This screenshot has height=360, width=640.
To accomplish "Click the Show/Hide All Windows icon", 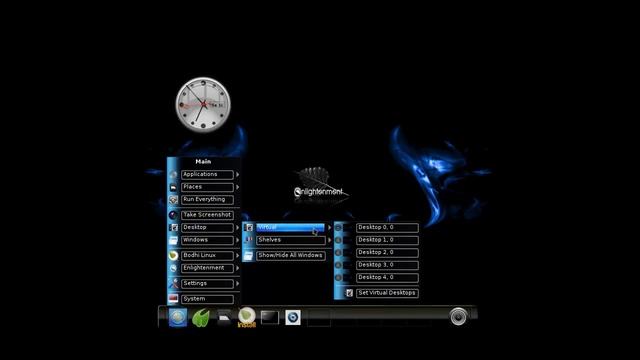I will tap(249, 256).
